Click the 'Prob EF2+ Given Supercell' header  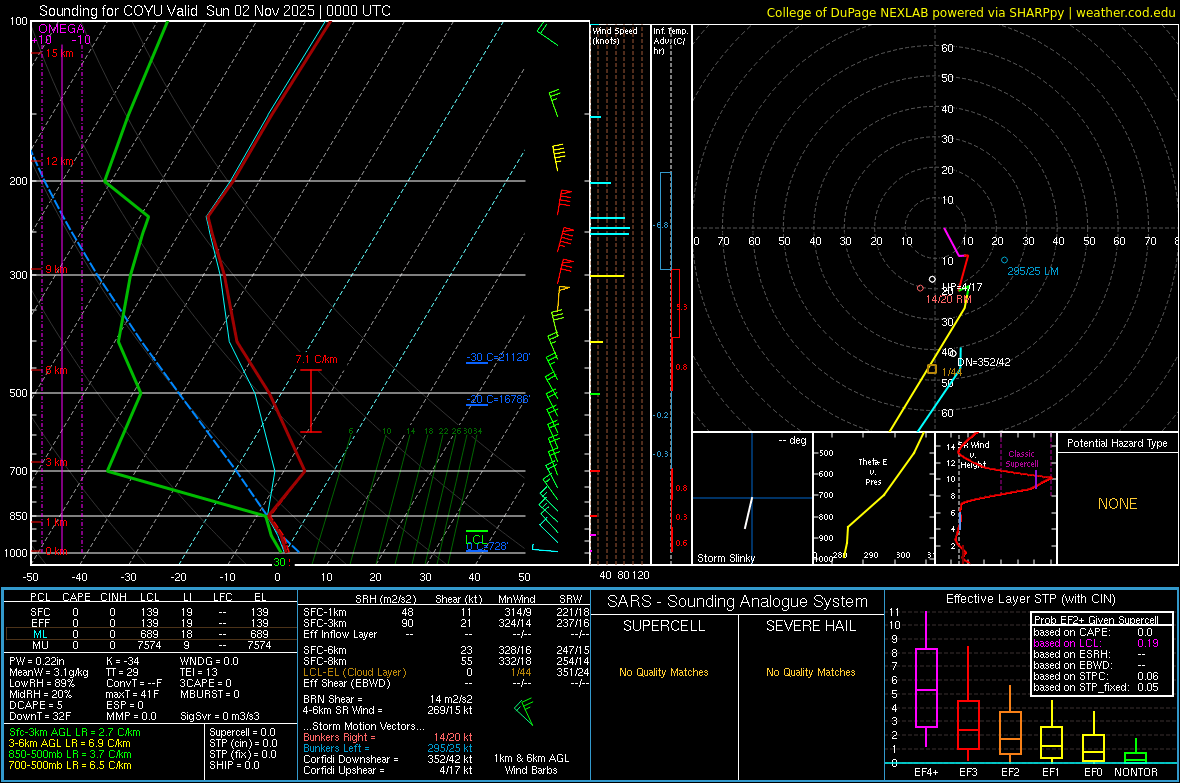(1096, 620)
